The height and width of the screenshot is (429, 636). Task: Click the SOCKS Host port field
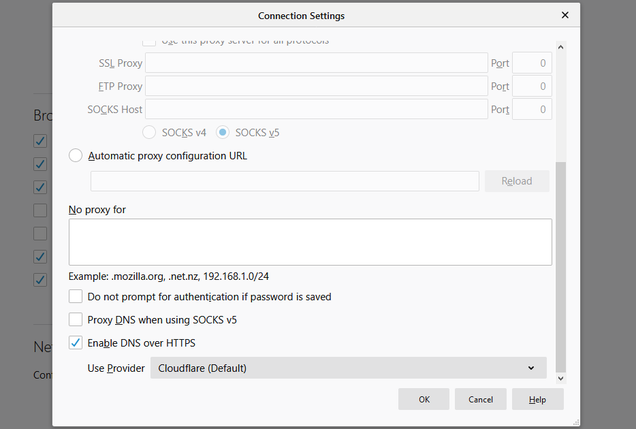(x=532, y=109)
